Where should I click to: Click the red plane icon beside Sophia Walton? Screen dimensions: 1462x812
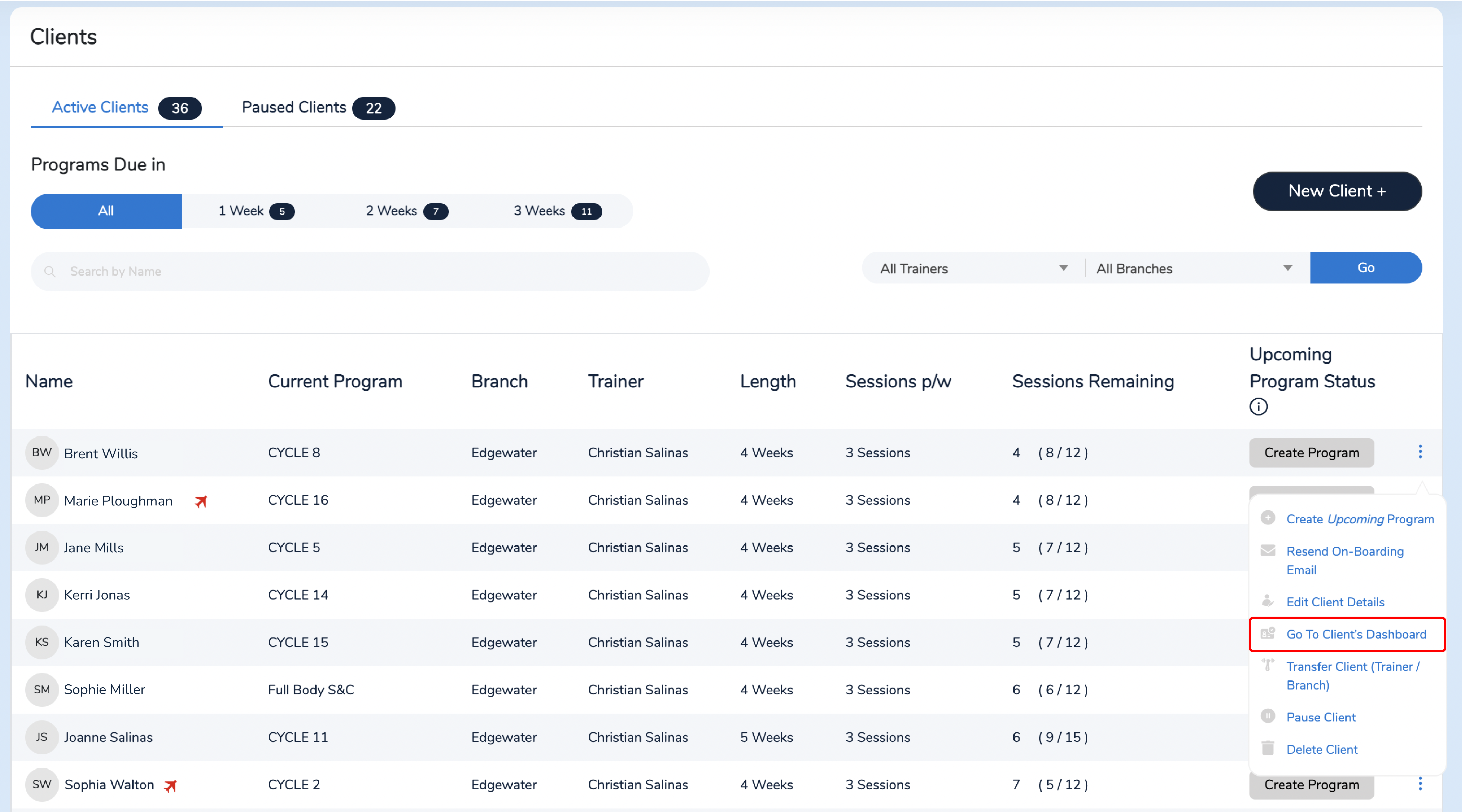click(170, 785)
